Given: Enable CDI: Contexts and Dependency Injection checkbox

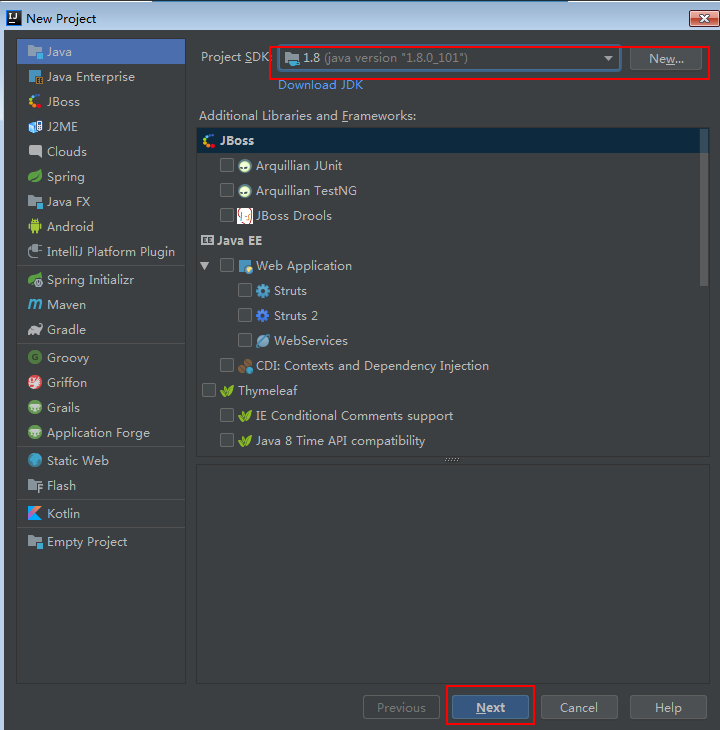Looking at the screenshot, I should tap(227, 365).
